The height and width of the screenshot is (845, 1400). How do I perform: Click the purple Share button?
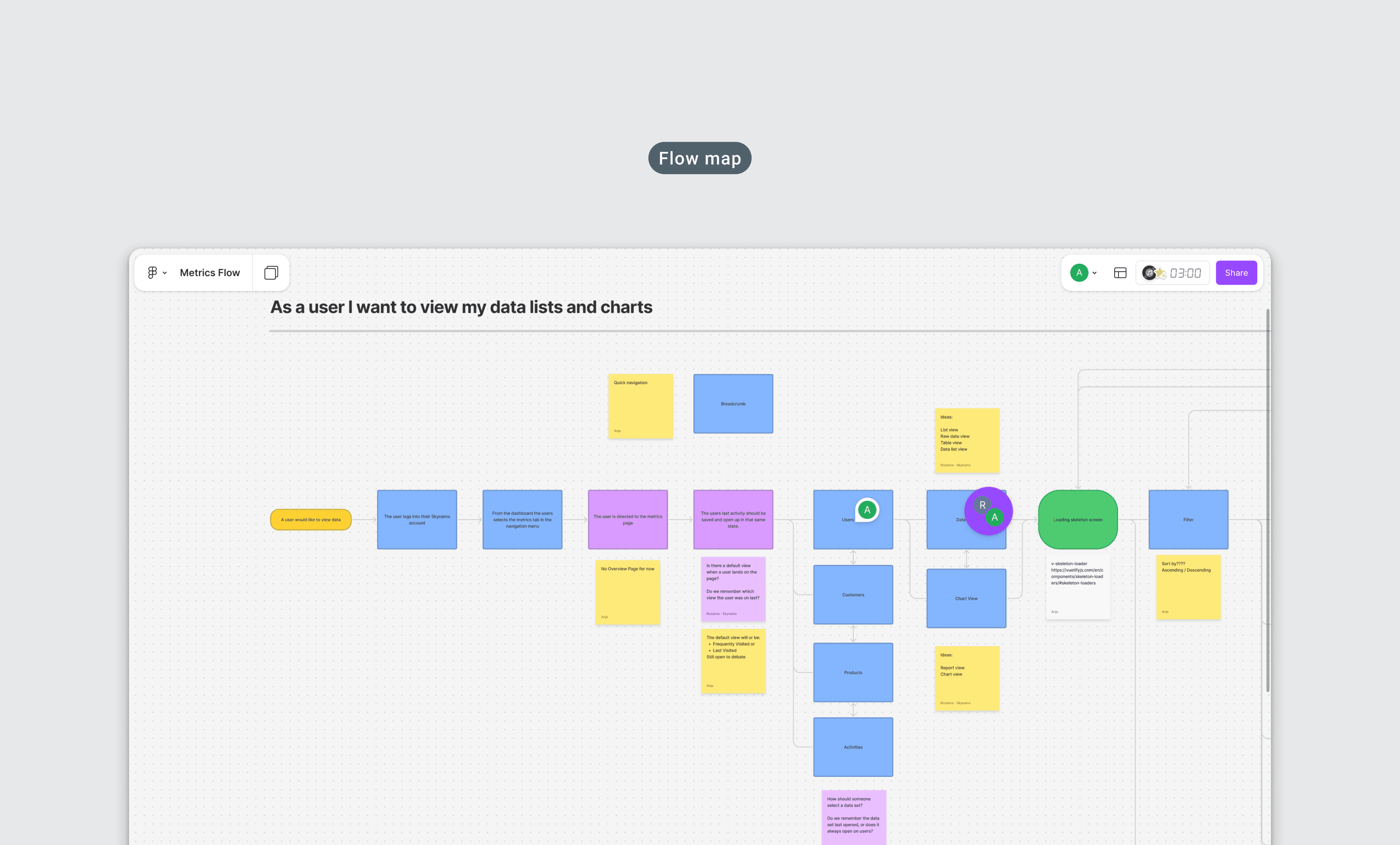click(x=1236, y=273)
